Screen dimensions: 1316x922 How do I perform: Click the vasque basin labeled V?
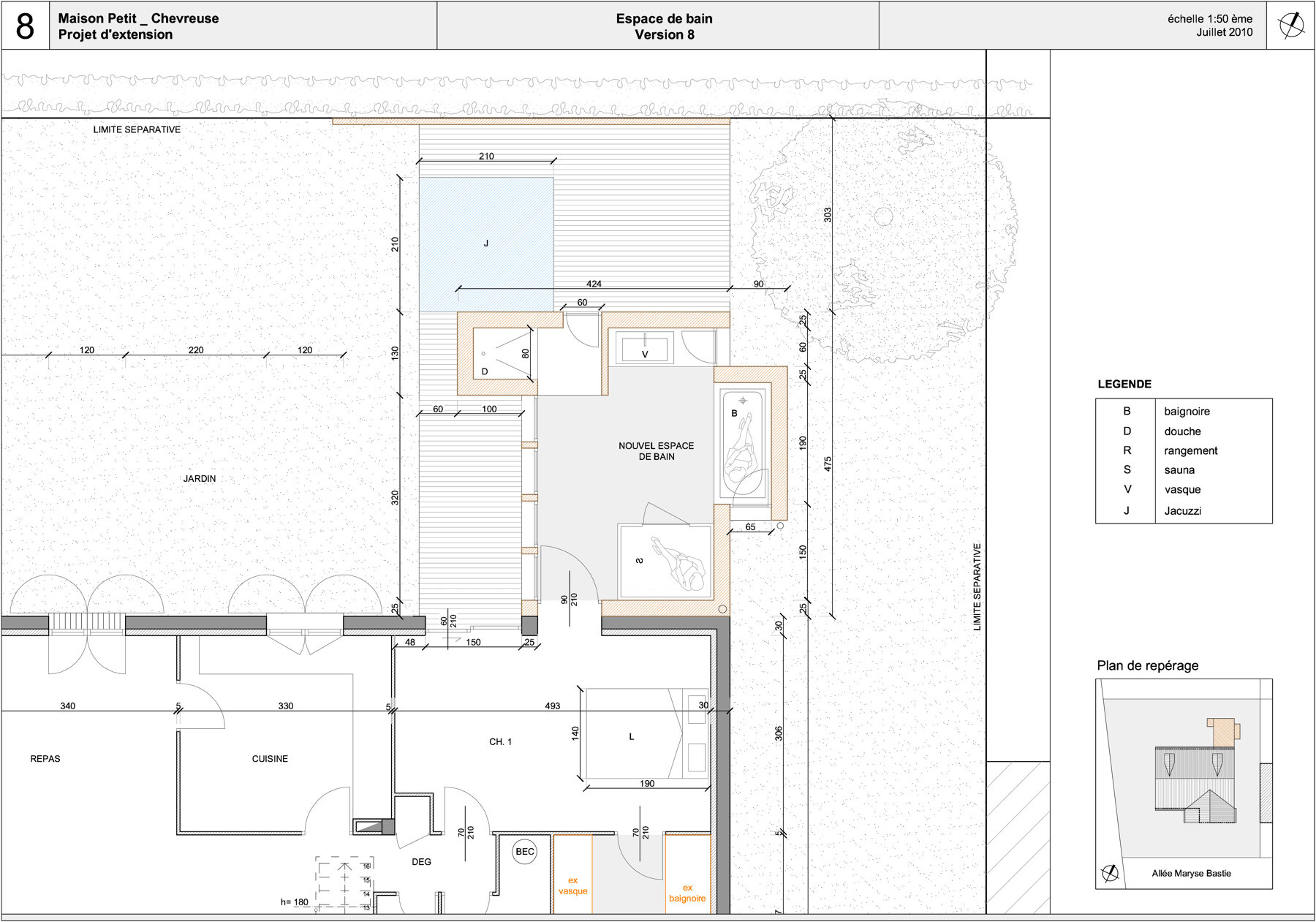[644, 348]
